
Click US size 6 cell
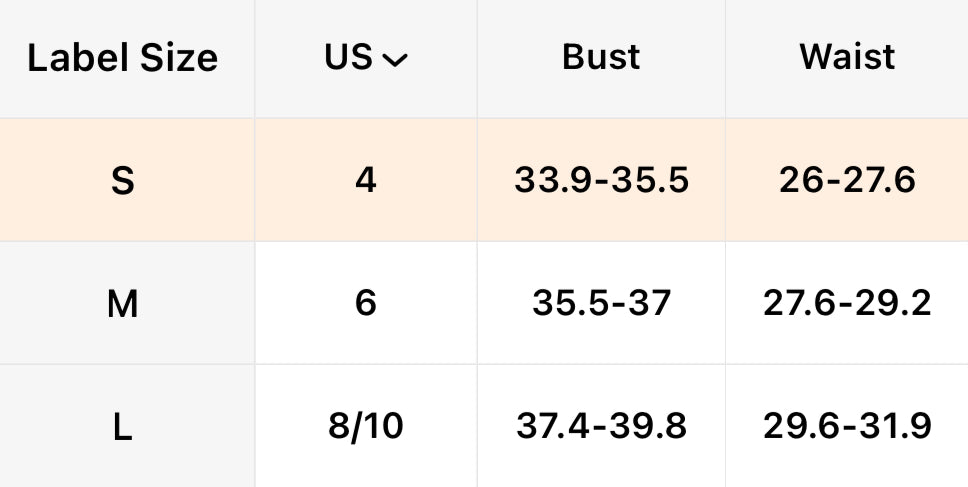click(366, 304)
